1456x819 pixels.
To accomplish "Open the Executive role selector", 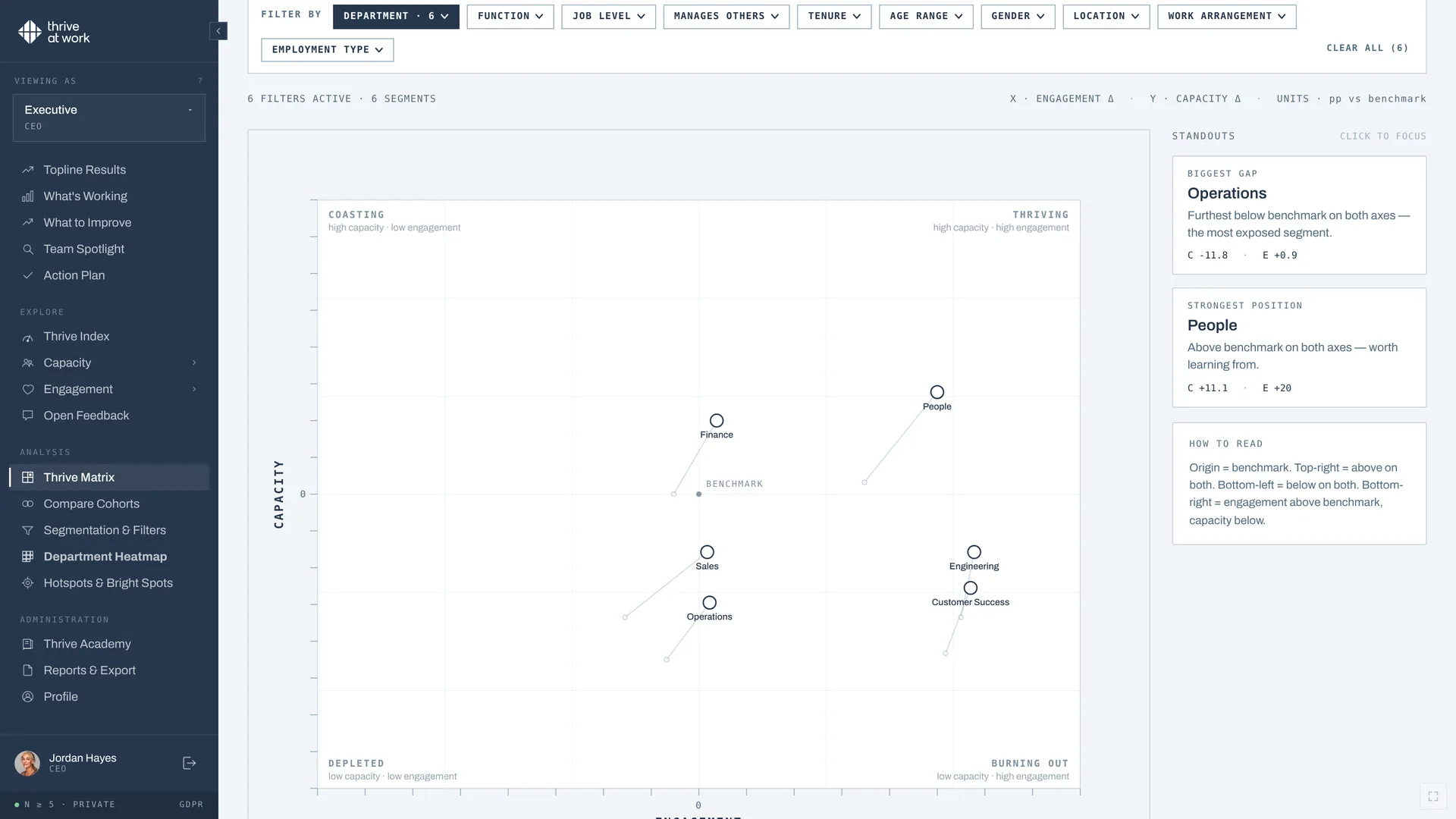I will tap(109, 118).
